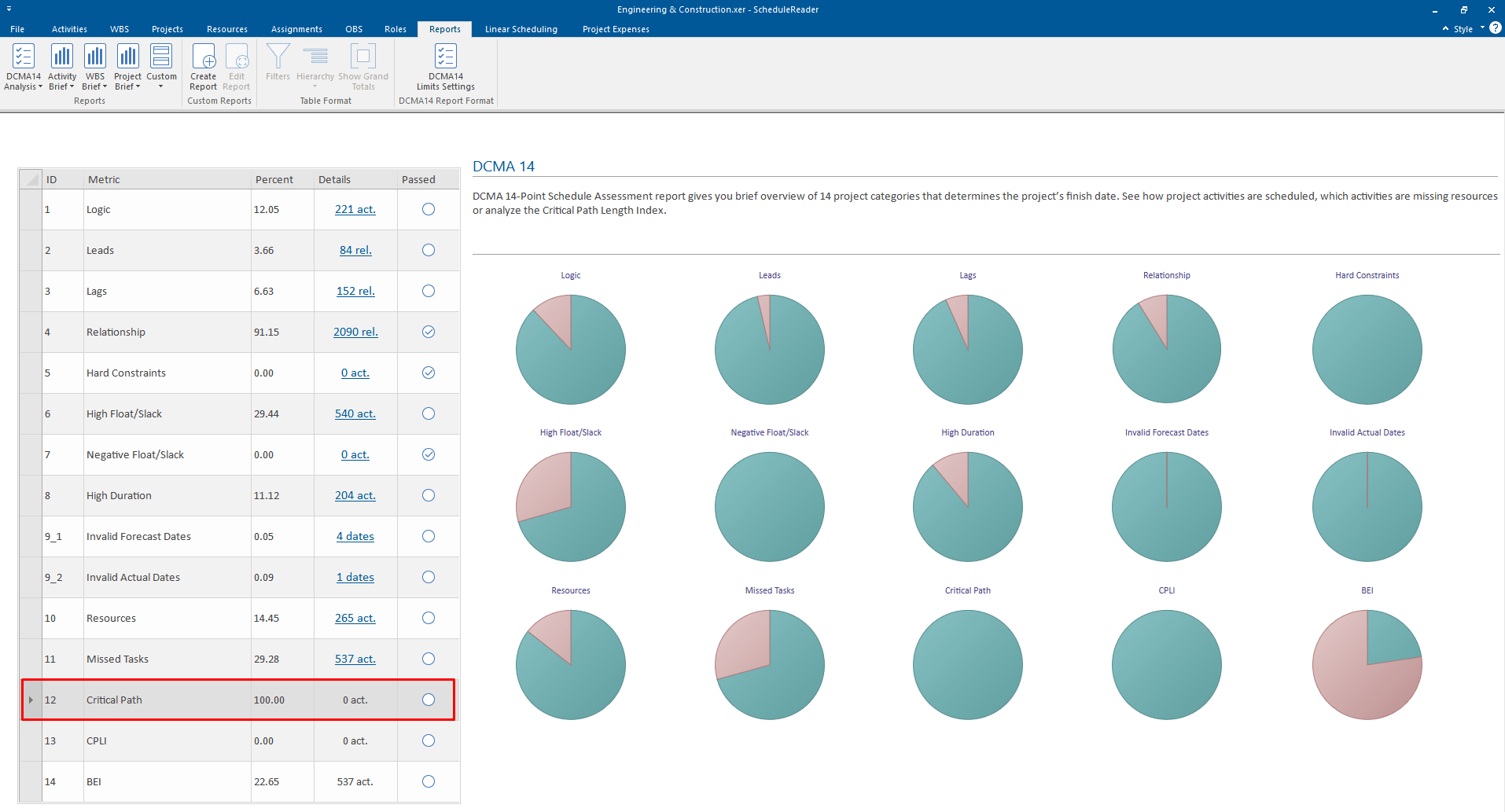Toggle Passed circle for High Float/Slack row
Image resolution: width=1505 pixels, height=812 pixels.
[x=429, y=413]
